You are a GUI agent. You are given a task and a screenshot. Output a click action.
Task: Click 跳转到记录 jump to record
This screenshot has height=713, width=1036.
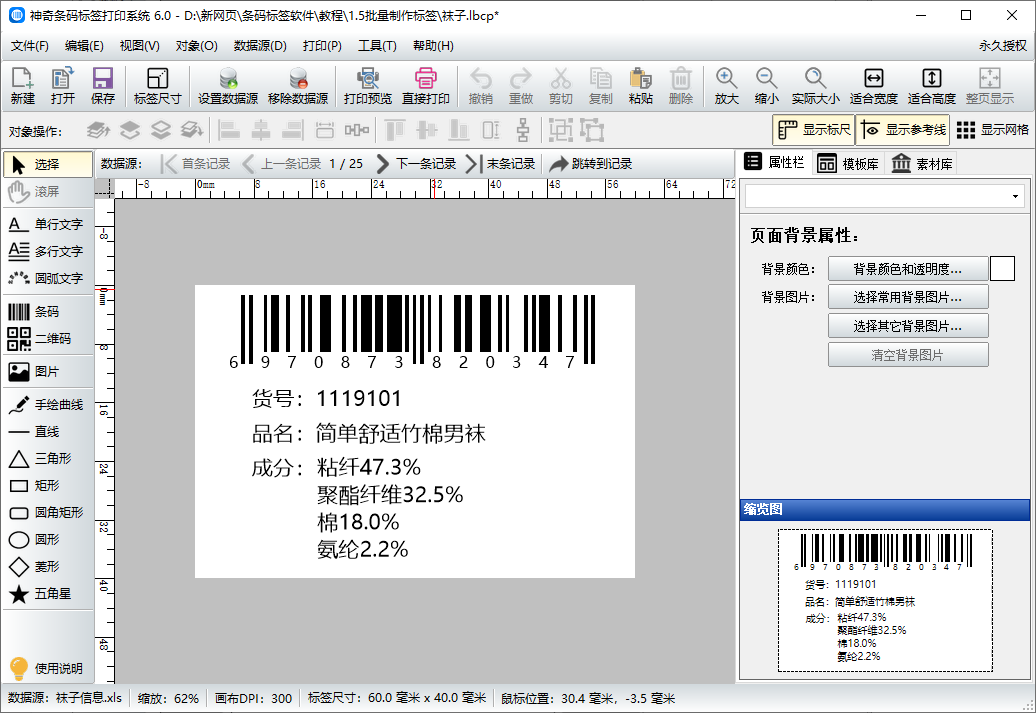pyautogui.click(x=591, y=164)
